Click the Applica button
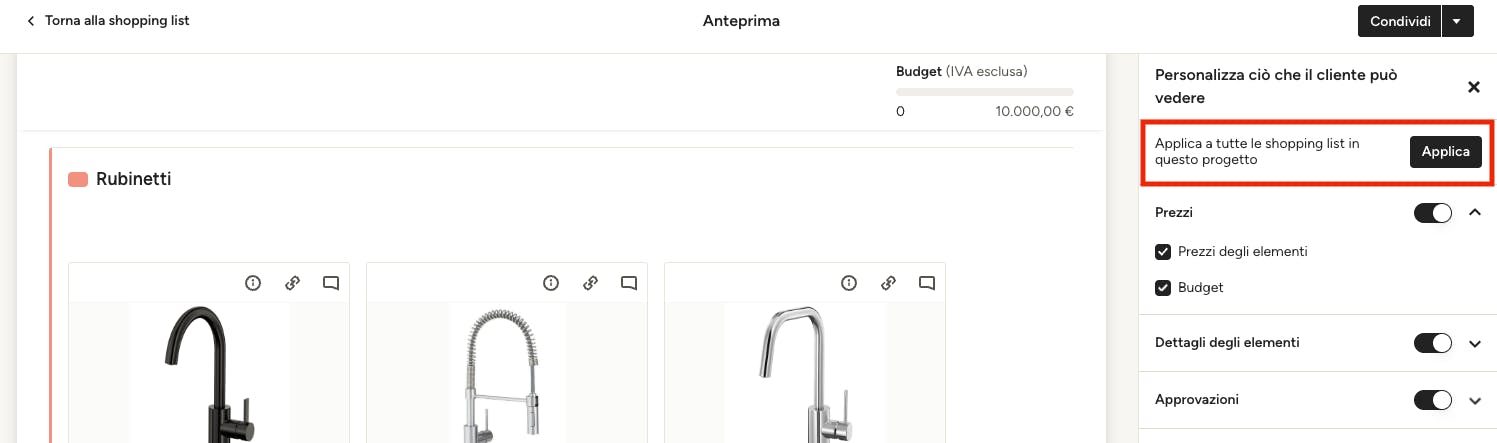This screenshot has width=1497, height=443. (1445, 152)
